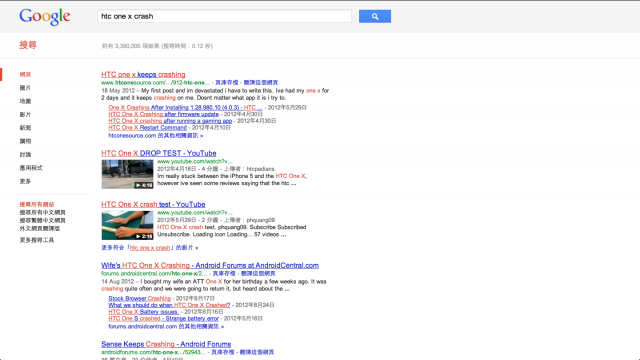
Task: Open sublink HTC One X Restart Command
Action: 147,128
